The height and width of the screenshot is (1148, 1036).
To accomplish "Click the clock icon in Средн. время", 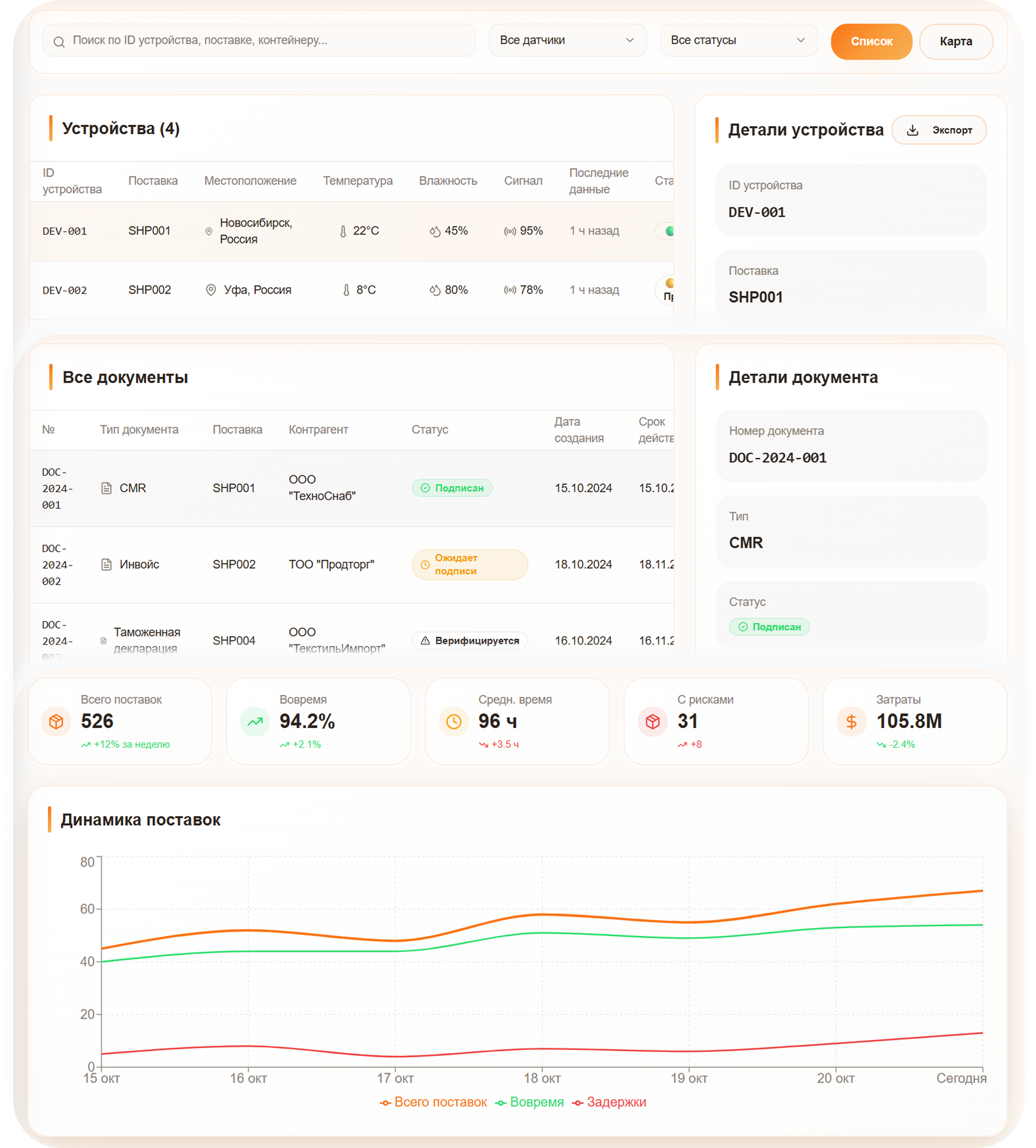I will pos(454,722).
